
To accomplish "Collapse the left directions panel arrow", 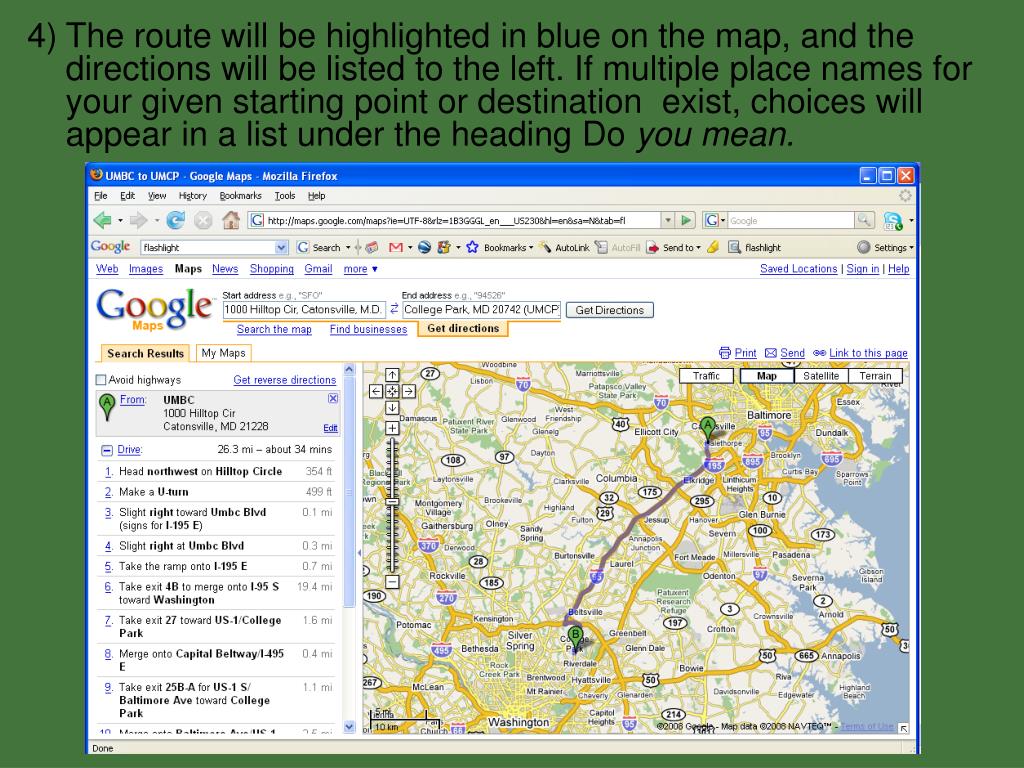I will tap(359, 552).
